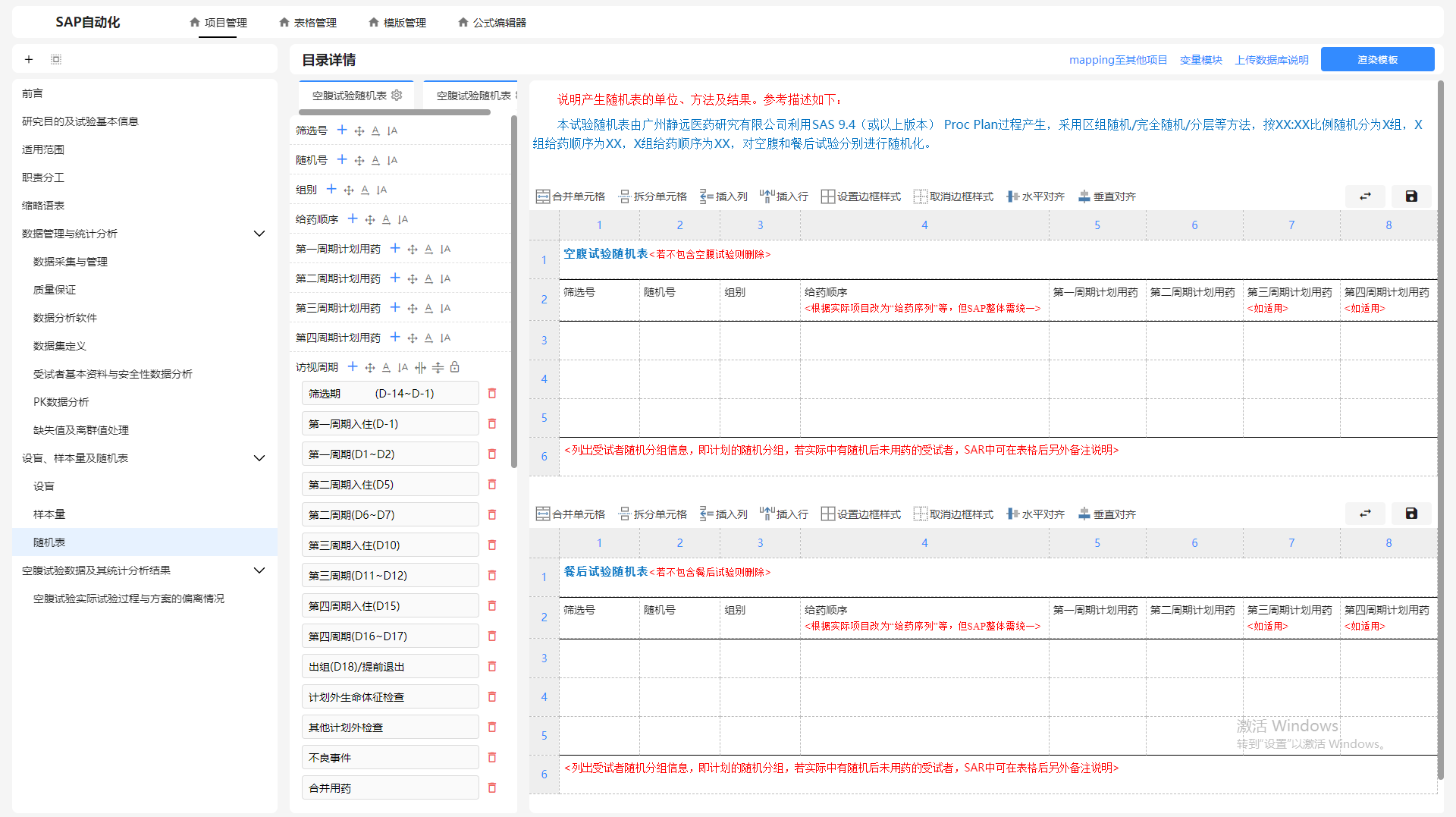Click the lock icon in the 访视周期 row
1456x817 pixels.
(455, 367)
